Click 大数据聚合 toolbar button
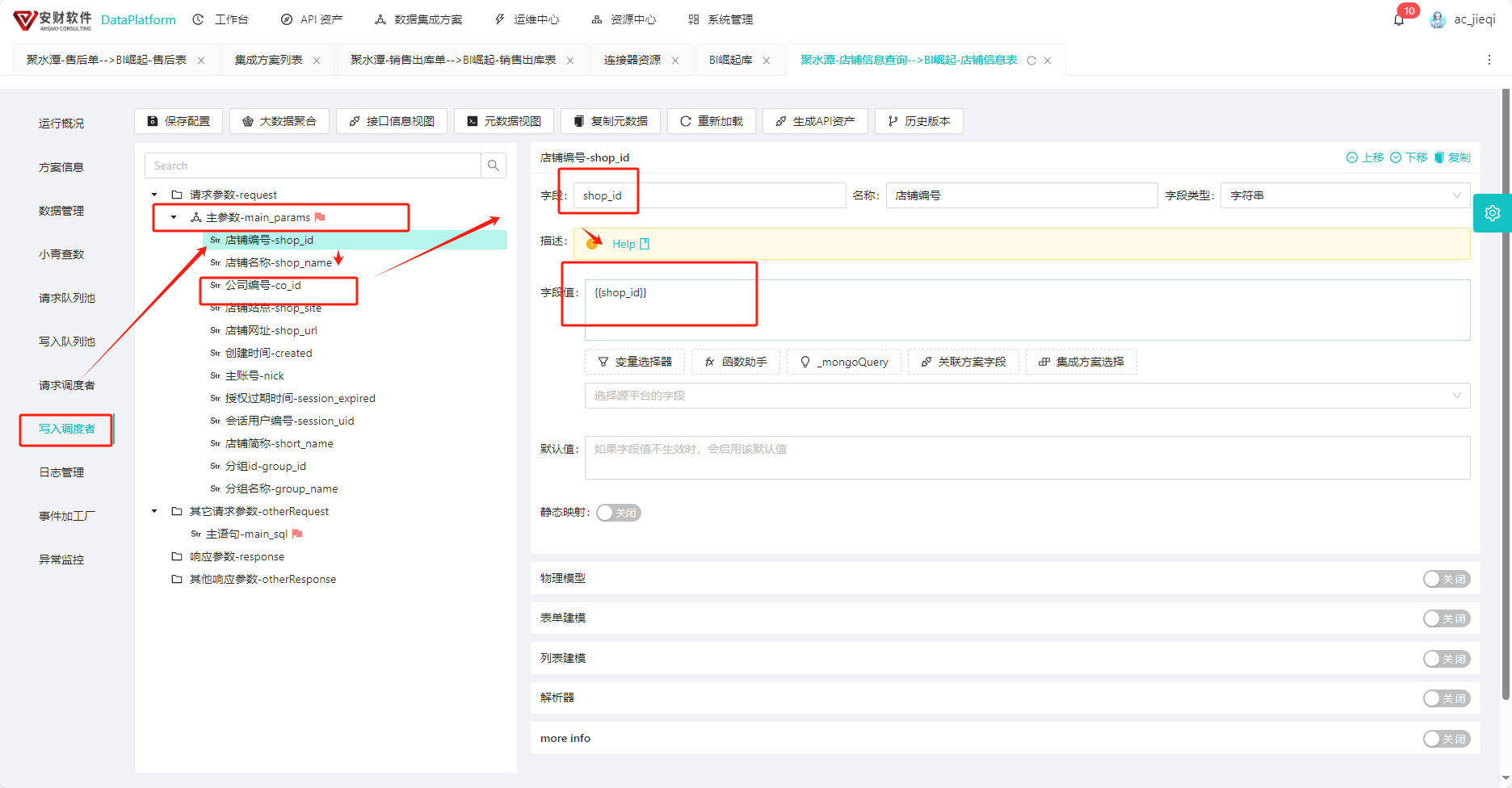Image resolution: width=1512 pixels, height=788 pixels. [x=279, y=121]
